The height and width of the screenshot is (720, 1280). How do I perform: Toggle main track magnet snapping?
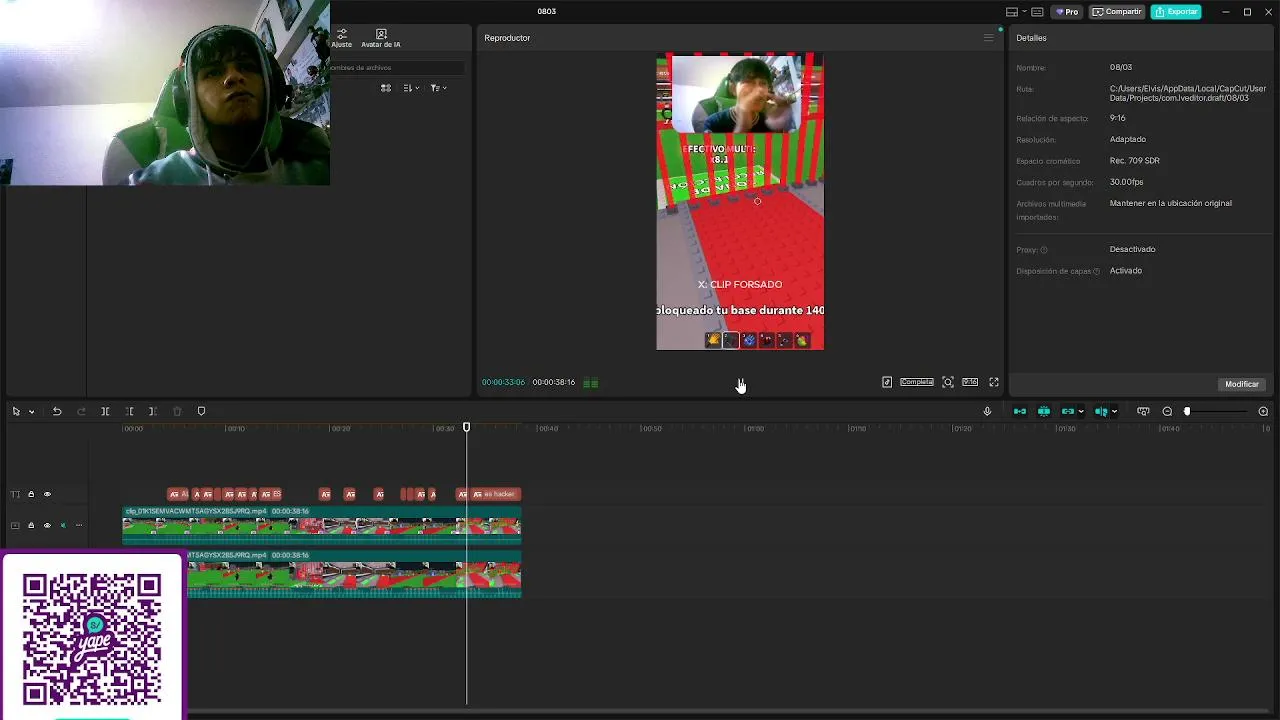[1020, 411]
